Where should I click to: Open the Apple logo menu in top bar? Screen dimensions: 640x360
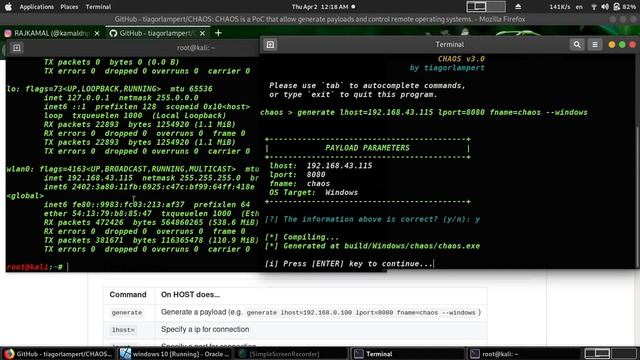pyautogui.click(x=8, y=7)
